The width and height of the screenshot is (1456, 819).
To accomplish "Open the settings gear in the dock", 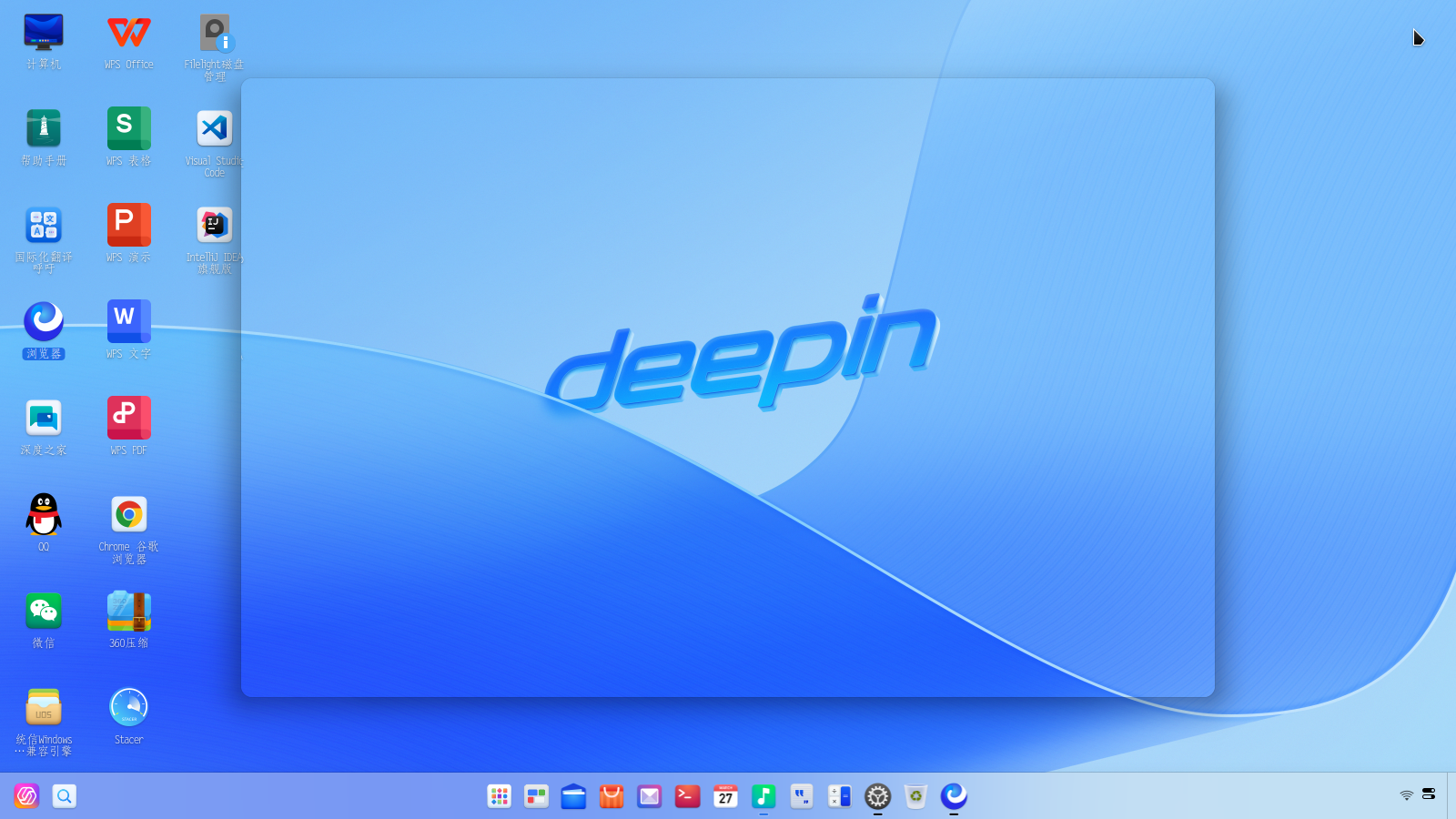I will coord(877,796).
